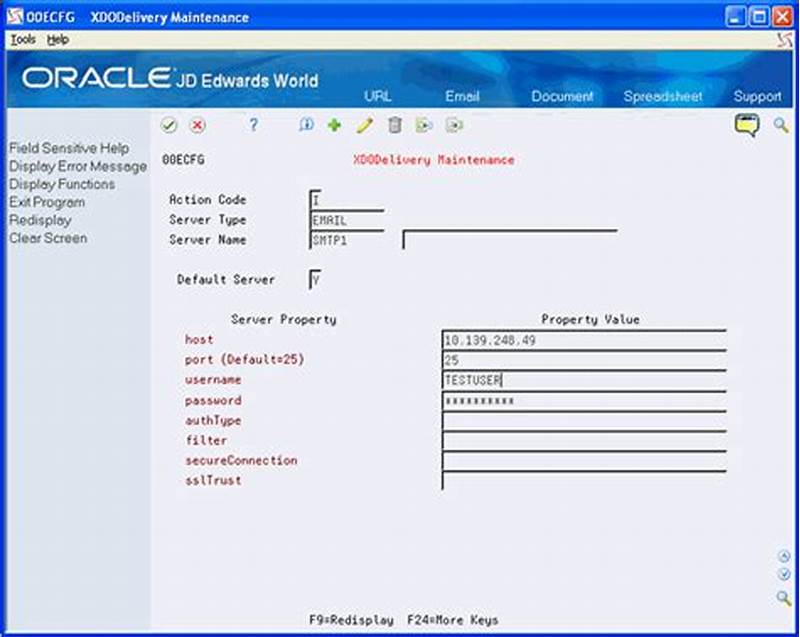Select the pencil edit icon
Image resolution: width=800 pixels, height=637 pixels.
pyautogui.click(x=365, y=125)
